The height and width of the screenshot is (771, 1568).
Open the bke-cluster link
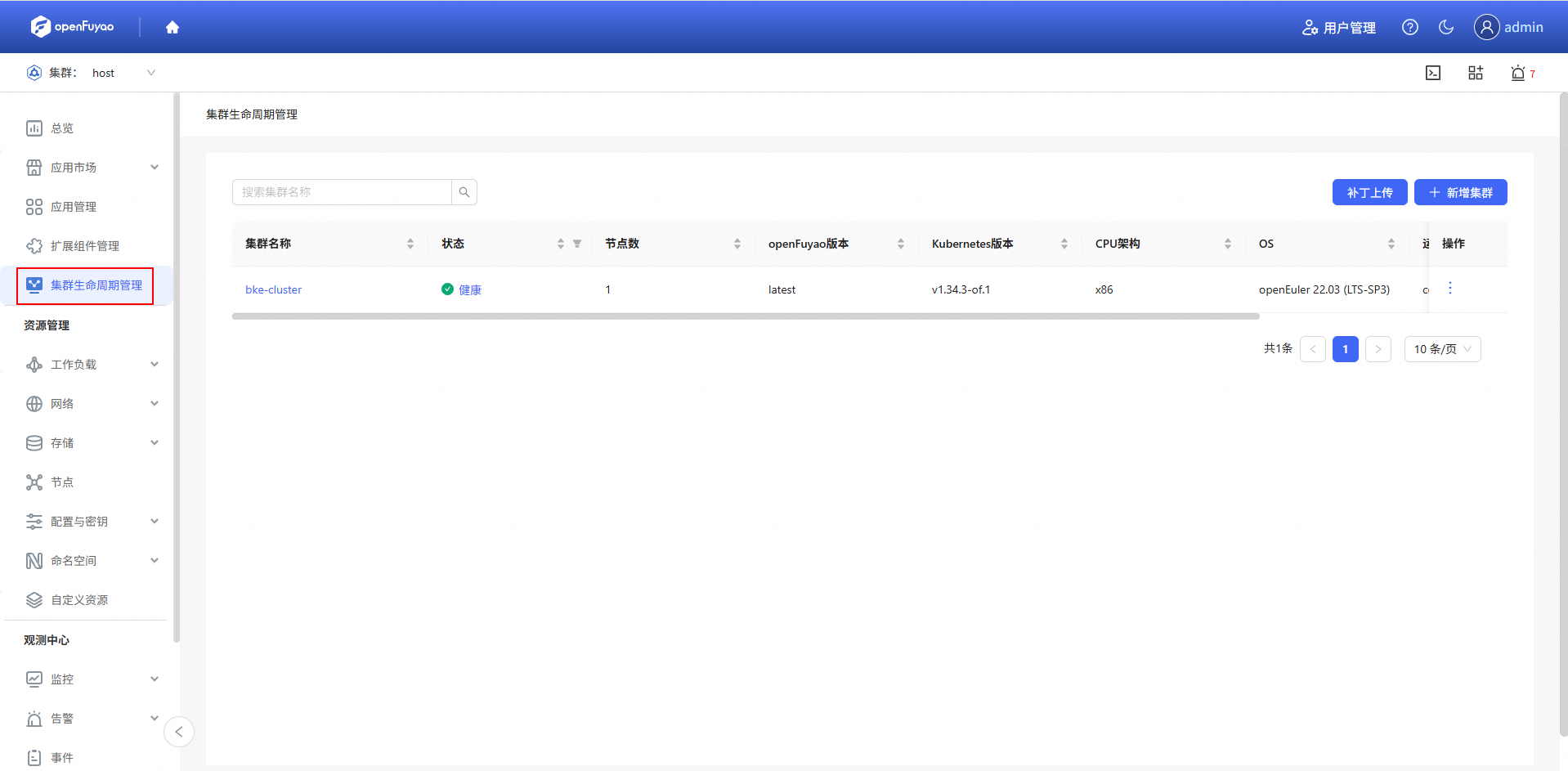tap(273, 289)
